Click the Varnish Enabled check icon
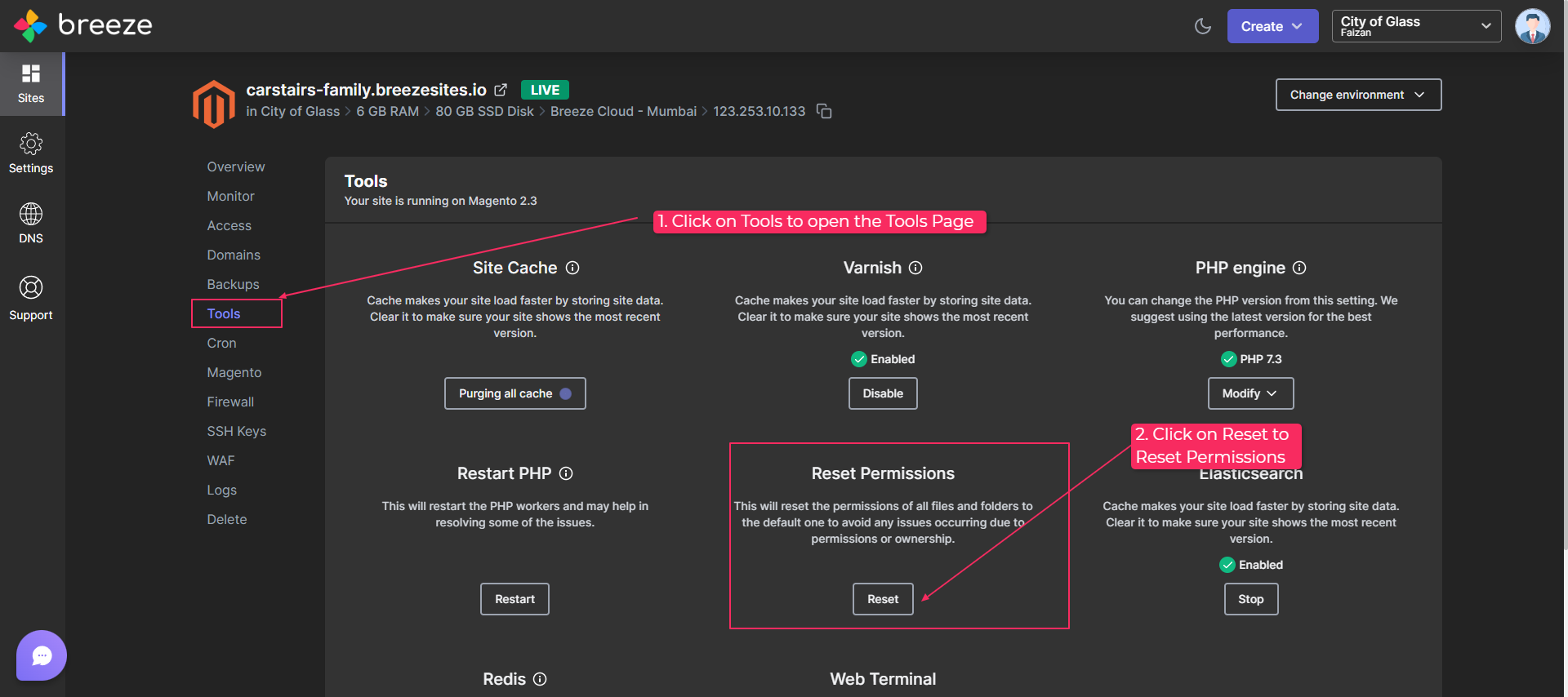The image size is (1568, 697). 858,359
